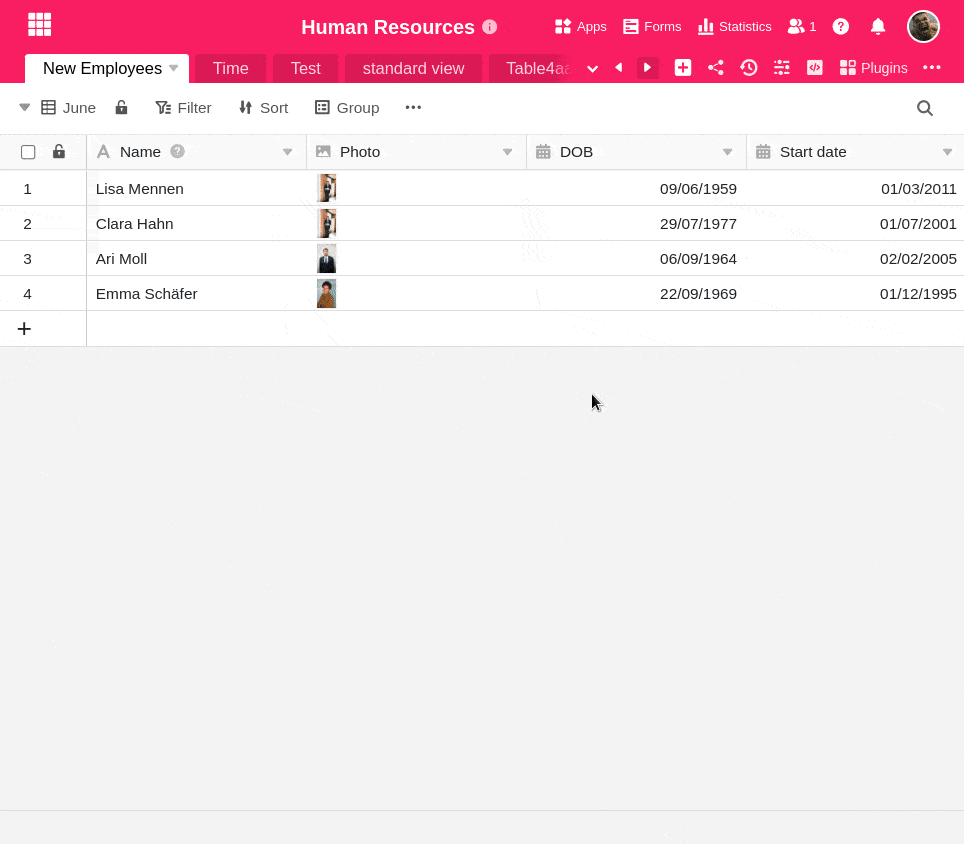Click the add new table plus icon
This screenshot has height=844, width=964.
coord(683,68)
